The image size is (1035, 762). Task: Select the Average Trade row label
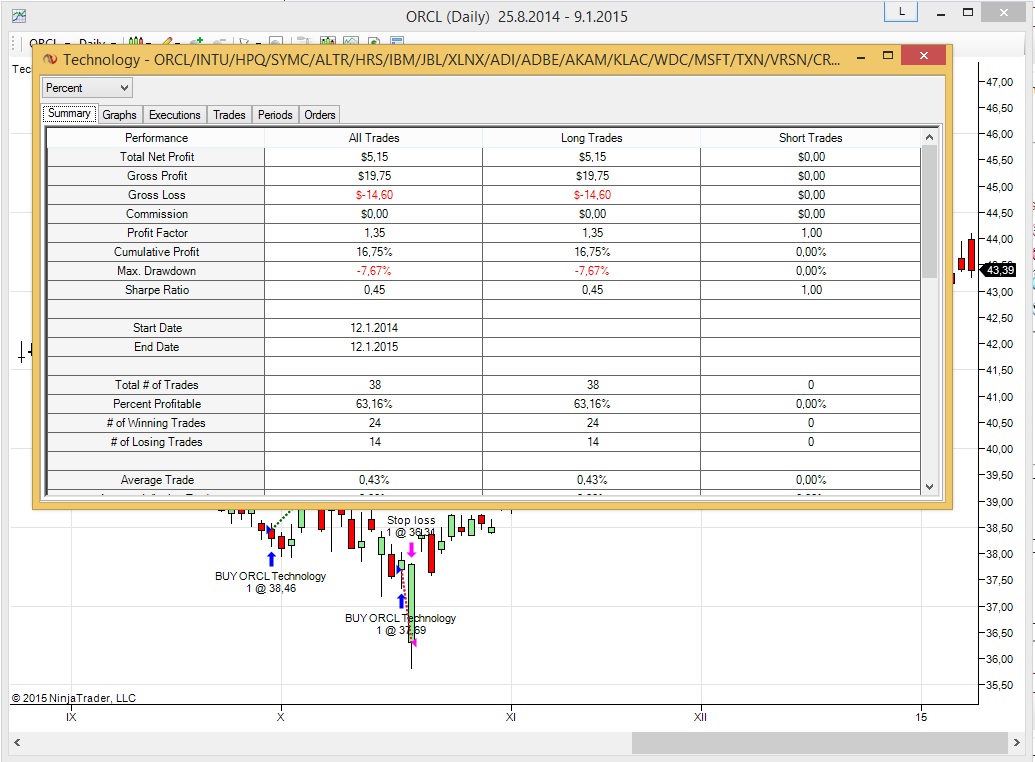pyautogui.click(x=156, y=480)
